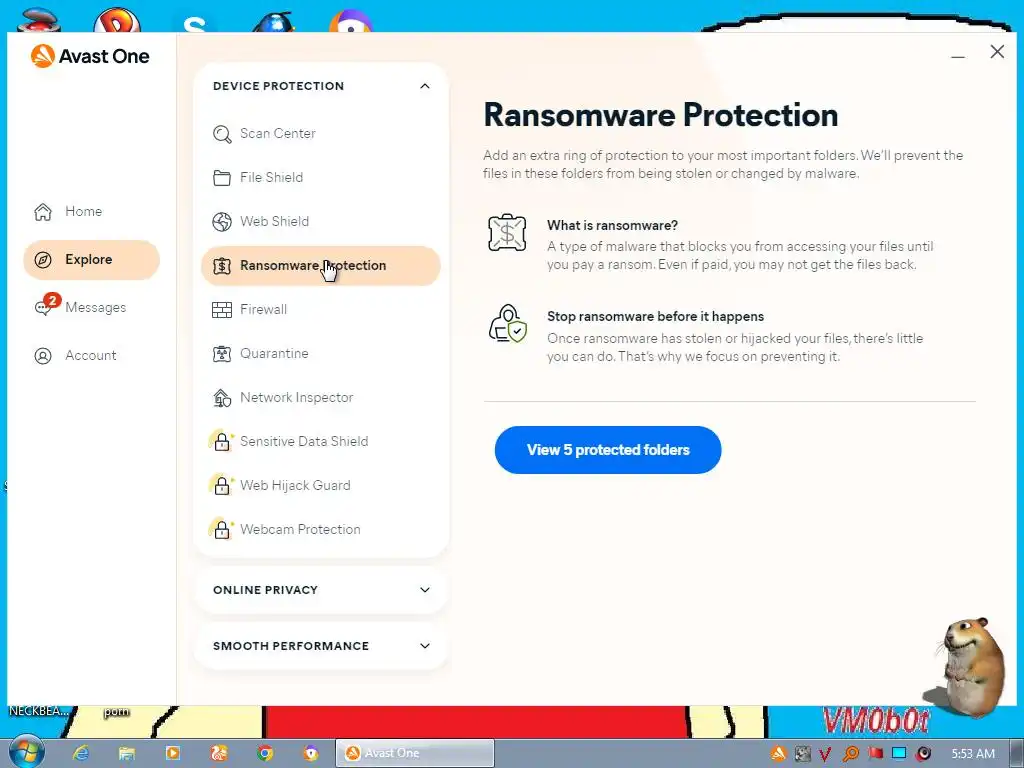Click View 5 protected folders button
The image size is (1024, 768).
608,450
